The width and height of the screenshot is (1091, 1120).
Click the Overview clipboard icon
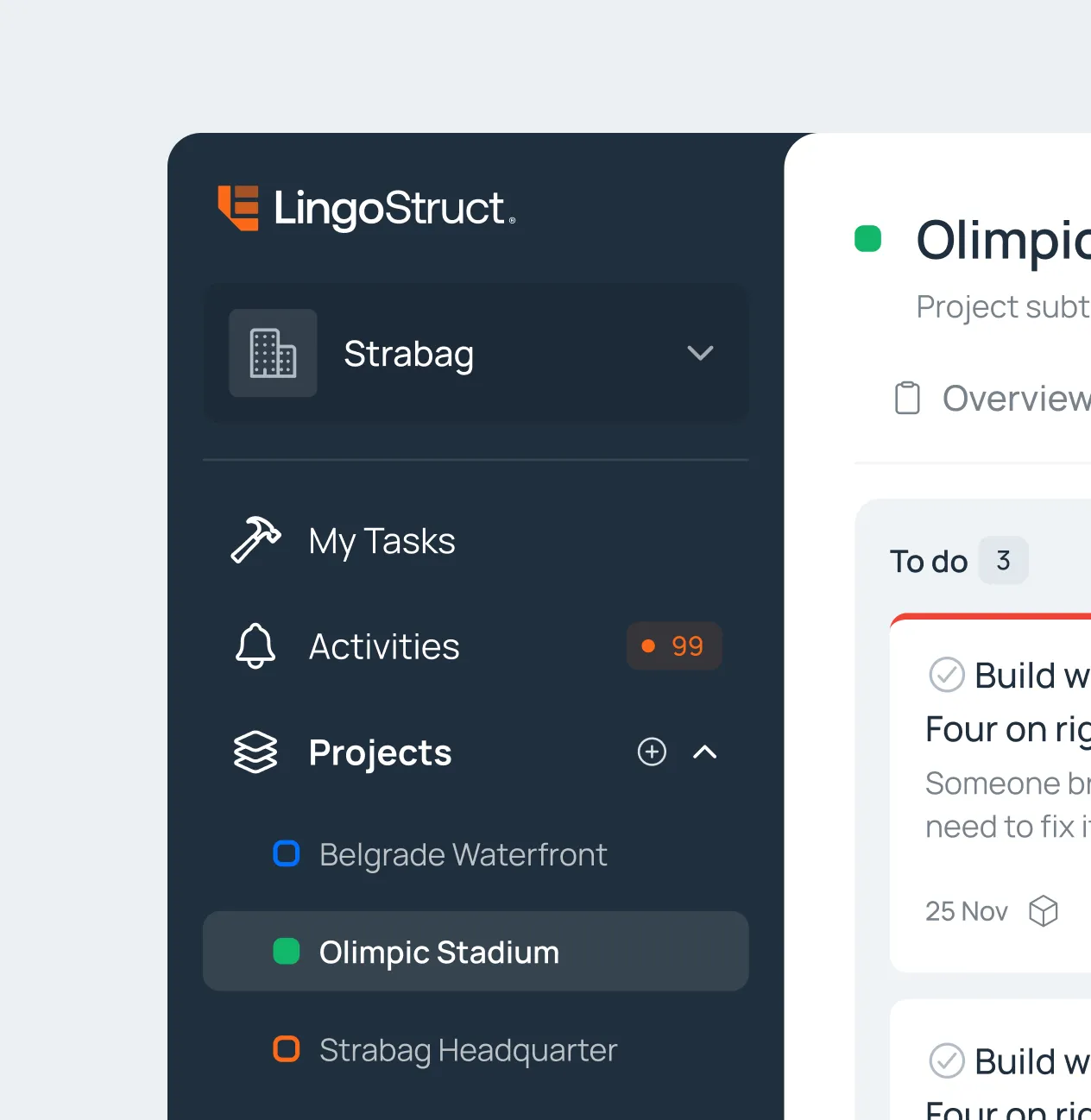point(907,398)
